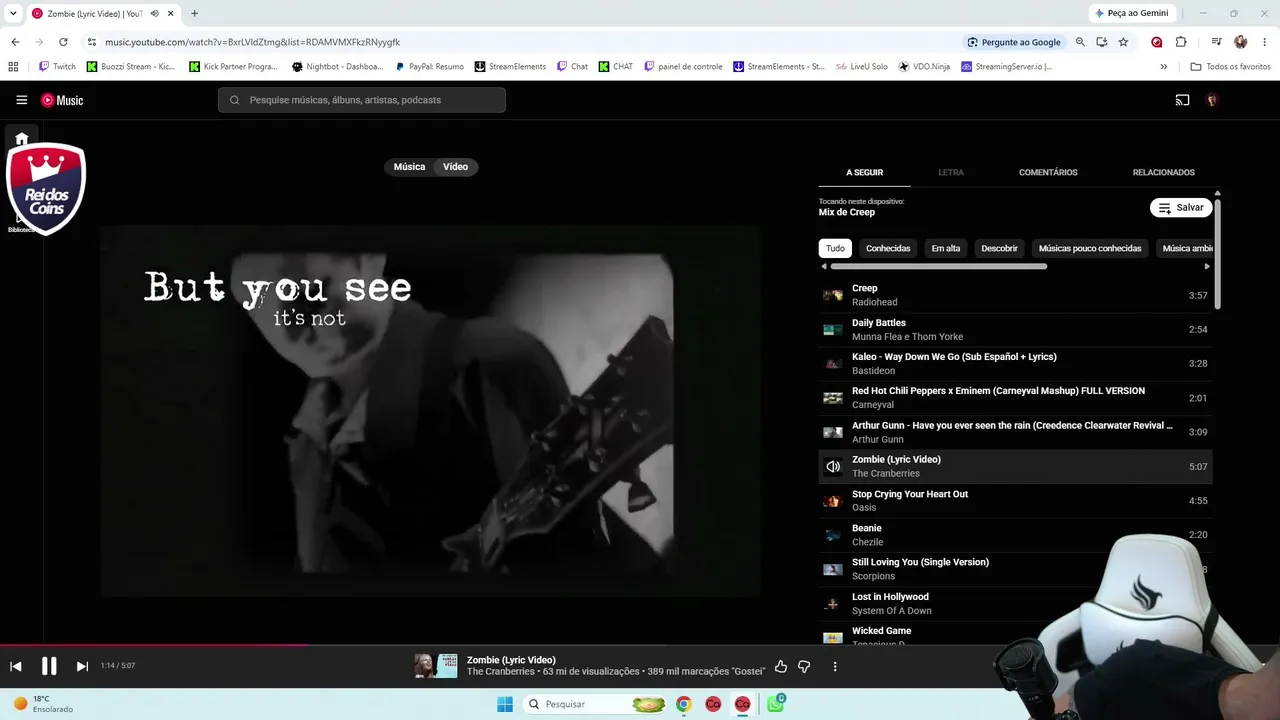Pause the playing song
The height and width of the screenshot is (720, 1280).
point(49,666)
